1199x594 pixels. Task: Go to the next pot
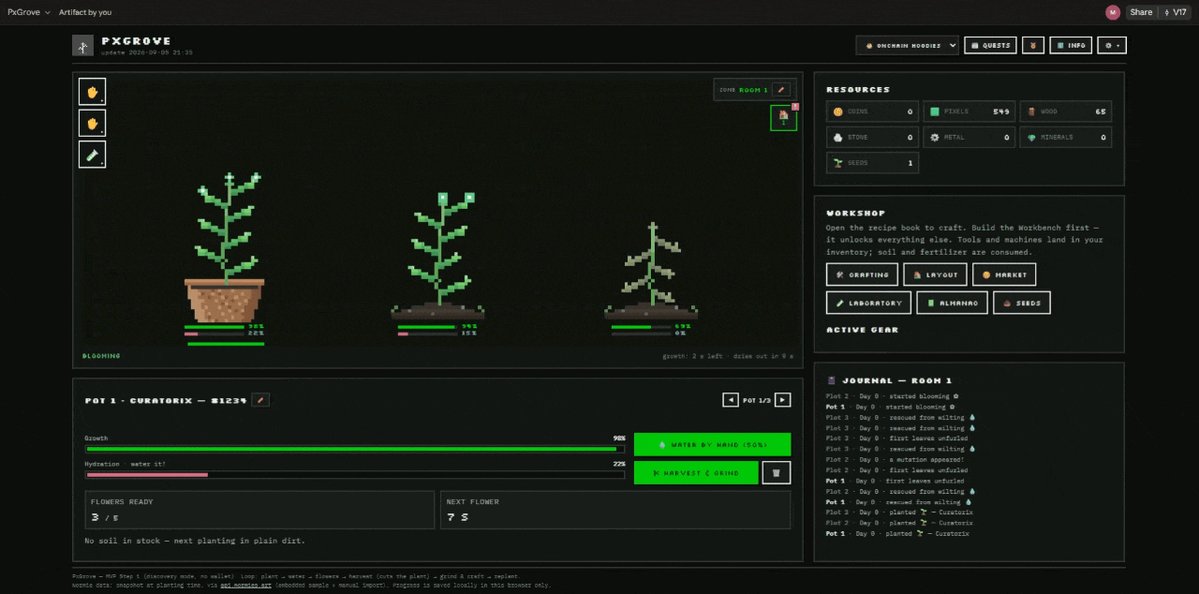tap(782, 400)
